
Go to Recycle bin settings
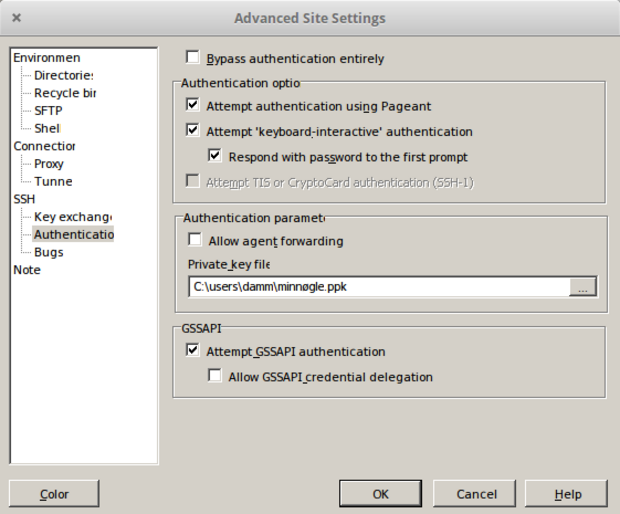tap(65, 93)
